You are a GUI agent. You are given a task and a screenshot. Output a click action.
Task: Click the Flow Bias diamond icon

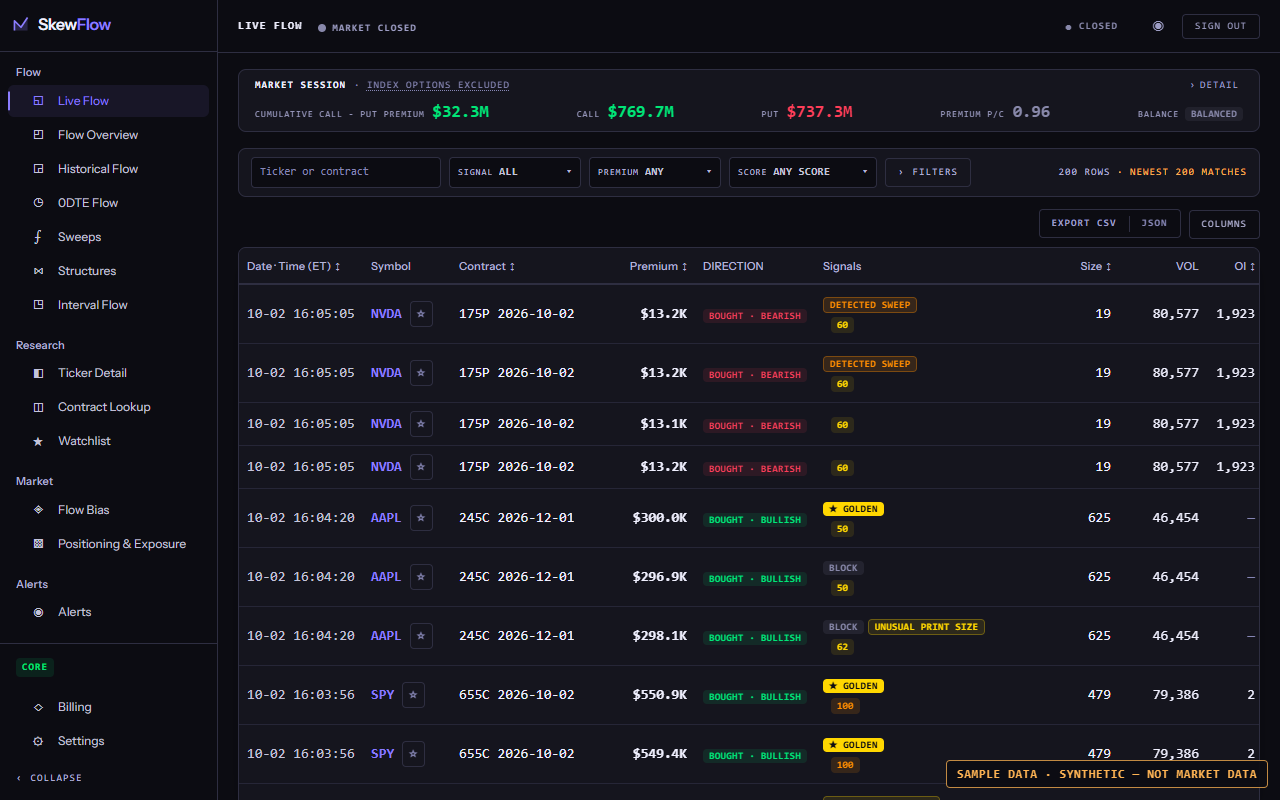click(x=38, y=510)
